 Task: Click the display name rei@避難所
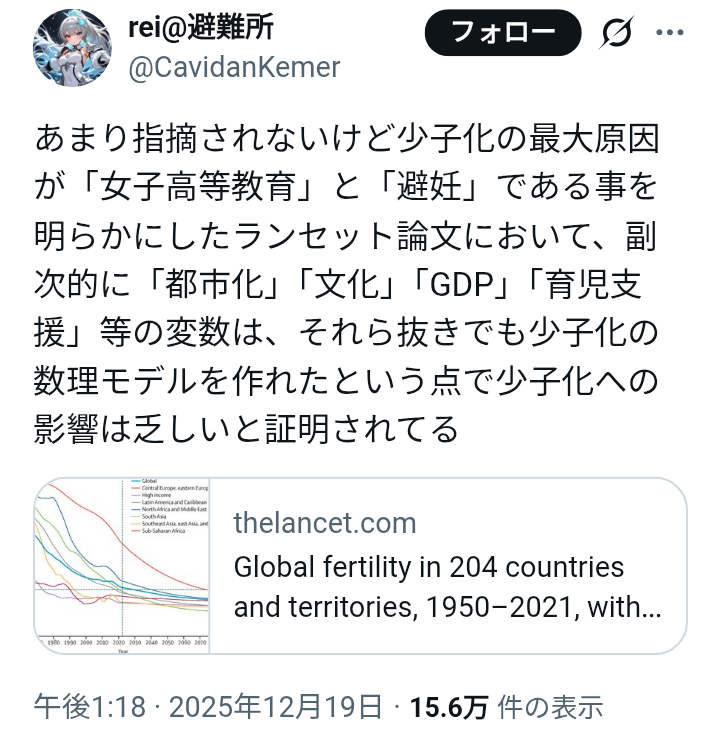click(200, 28)
